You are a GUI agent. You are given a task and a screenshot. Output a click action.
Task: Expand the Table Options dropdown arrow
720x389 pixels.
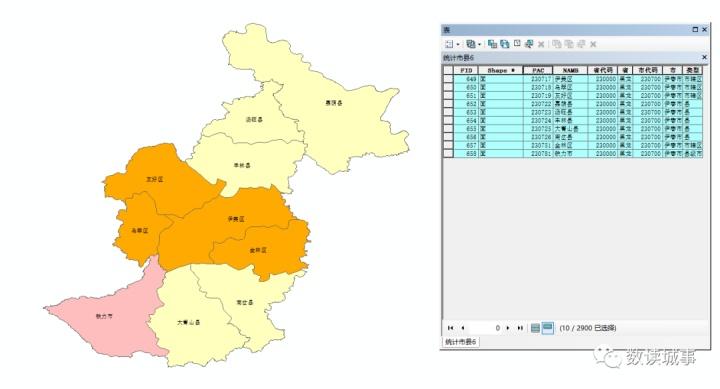pyautogui.click(x=458, y=44)
